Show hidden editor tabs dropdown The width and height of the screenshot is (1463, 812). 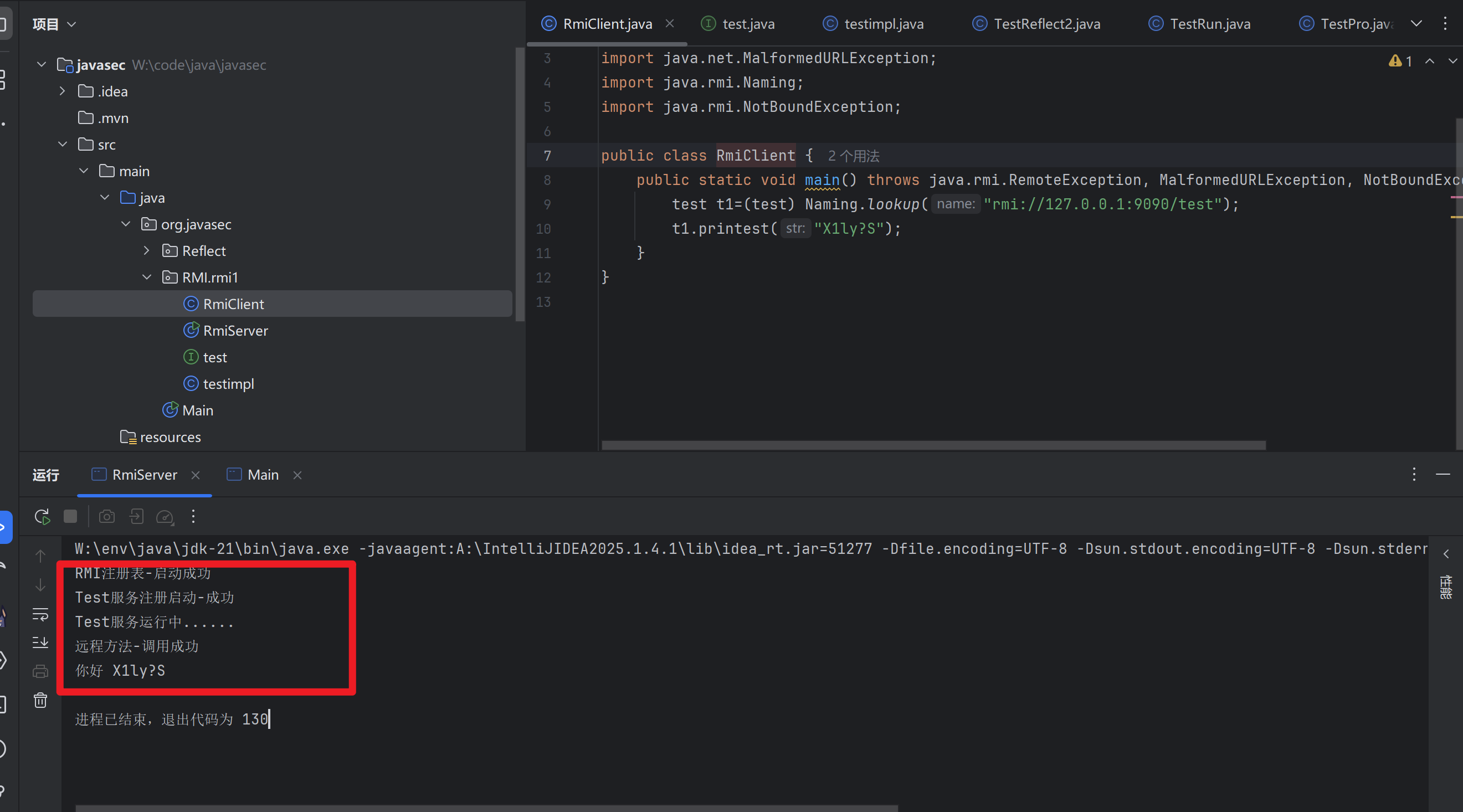click(x=1416, y=24)
